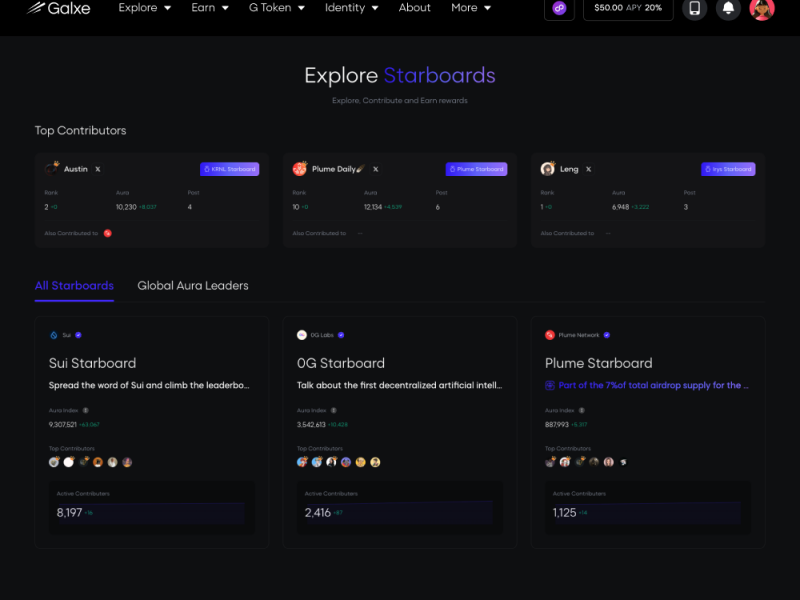Click the Sui Starboard description text
Viewport: 800px width, 600px height.
point(149,386)
